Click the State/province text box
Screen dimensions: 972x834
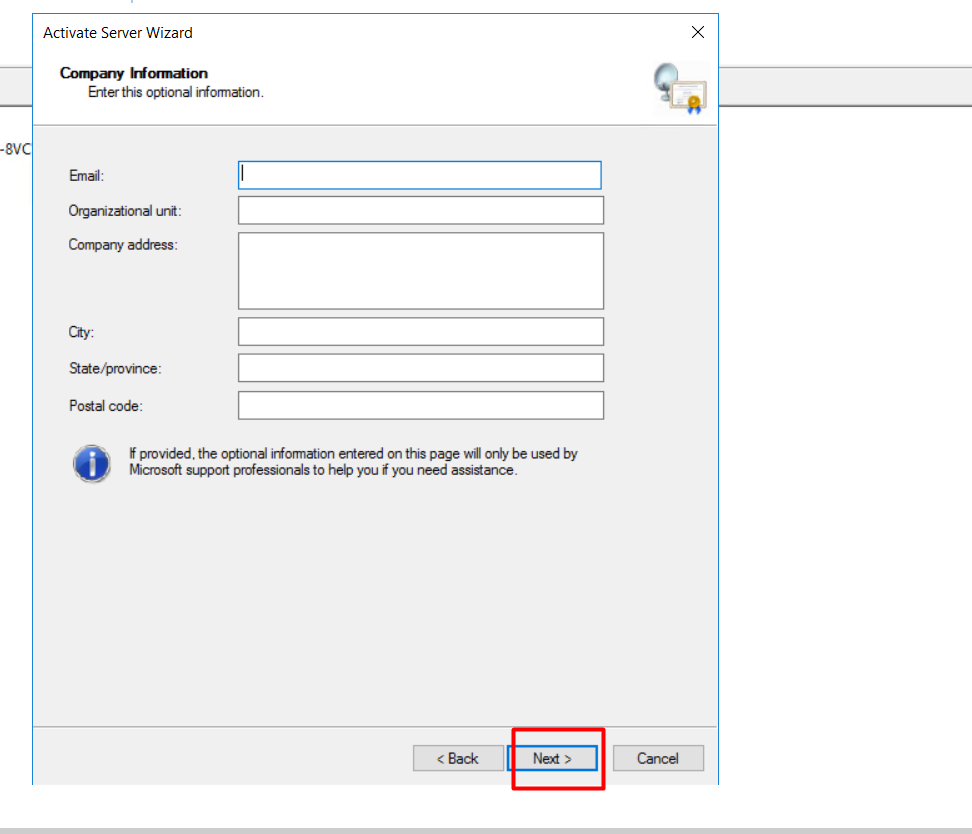pyautogui.click(x=421, y=368)
